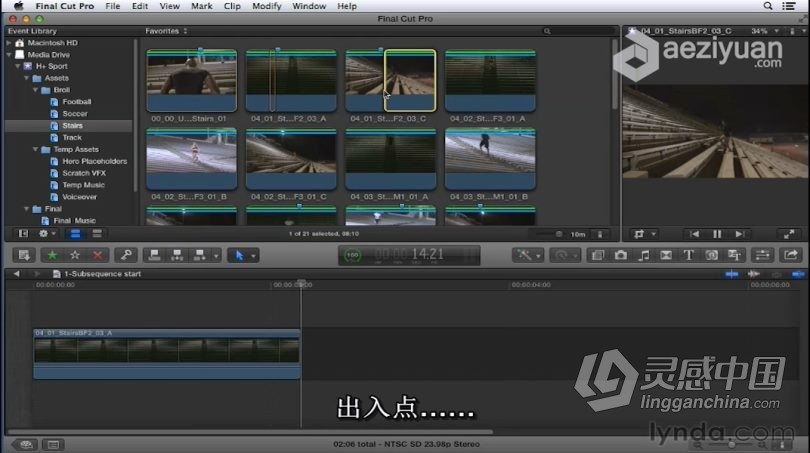Open the Retime speed menu

tap(564, 255)
